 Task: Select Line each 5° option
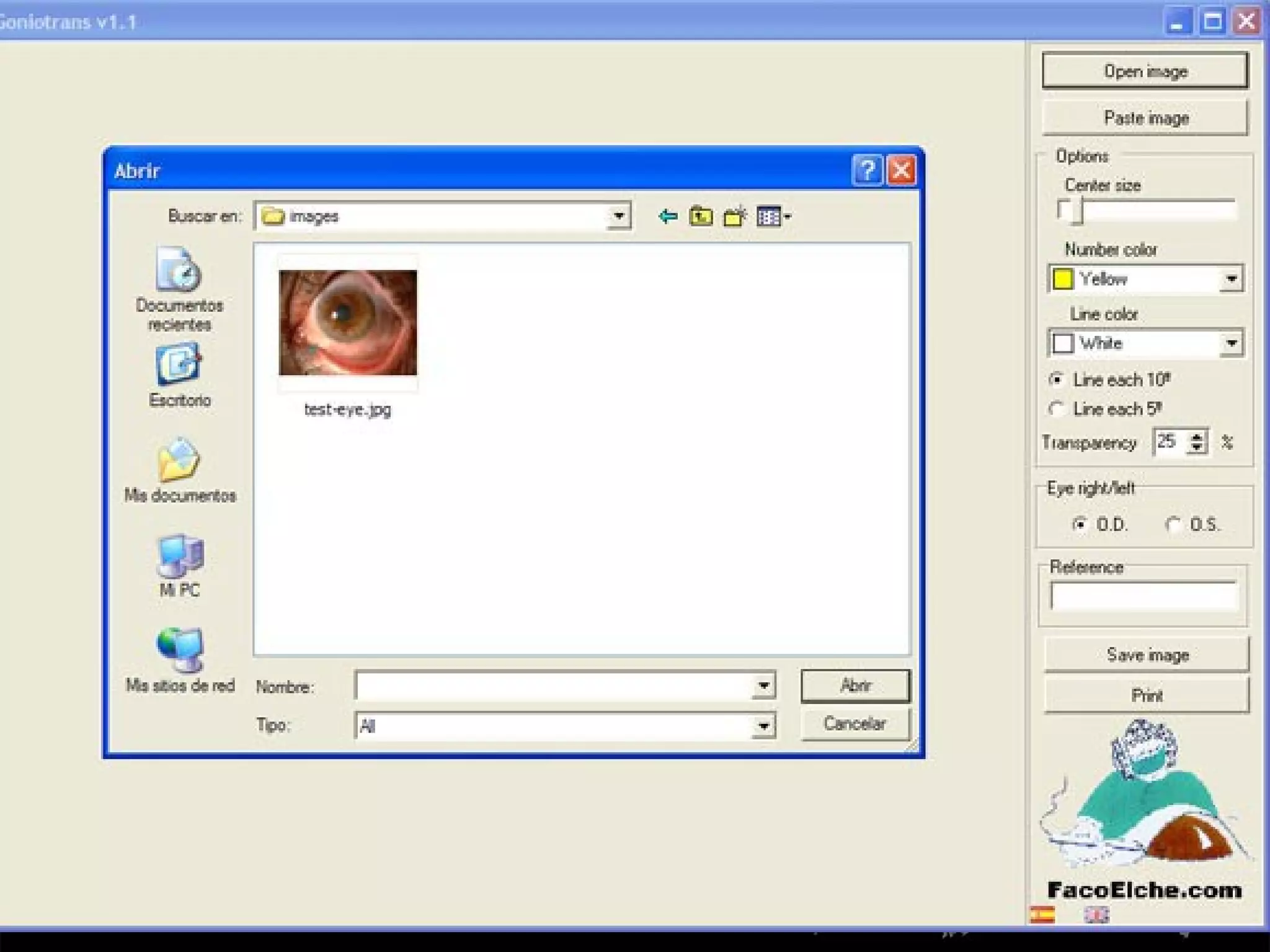tap(1057, 409)
